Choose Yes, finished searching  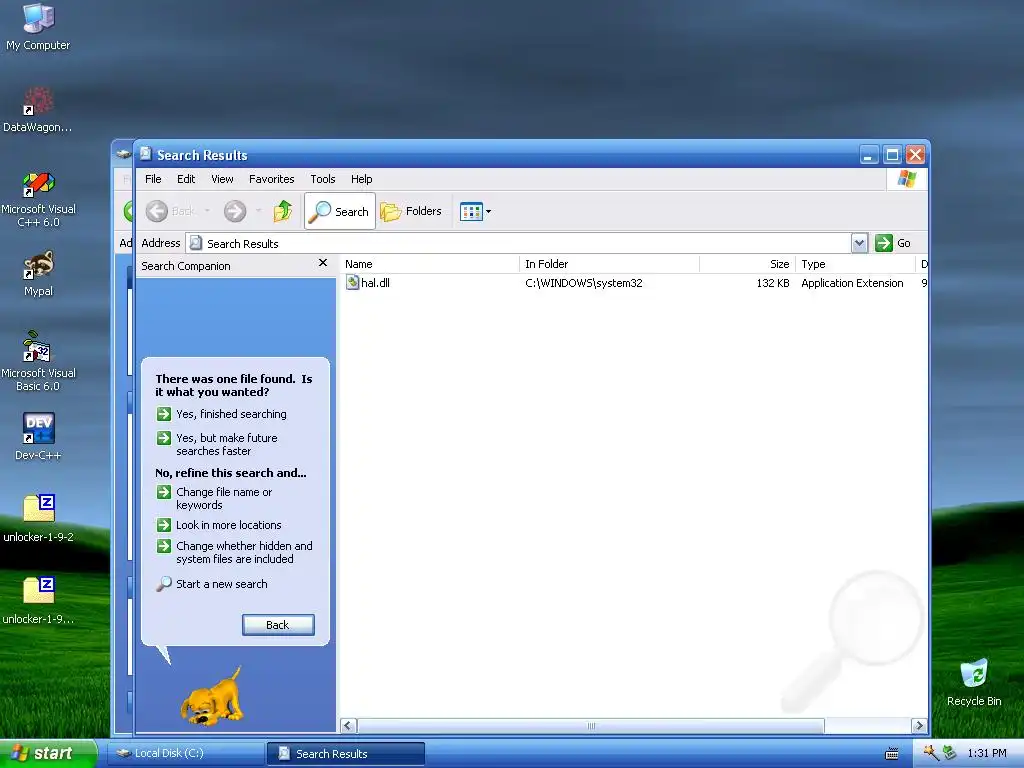[x=221, y=414]
